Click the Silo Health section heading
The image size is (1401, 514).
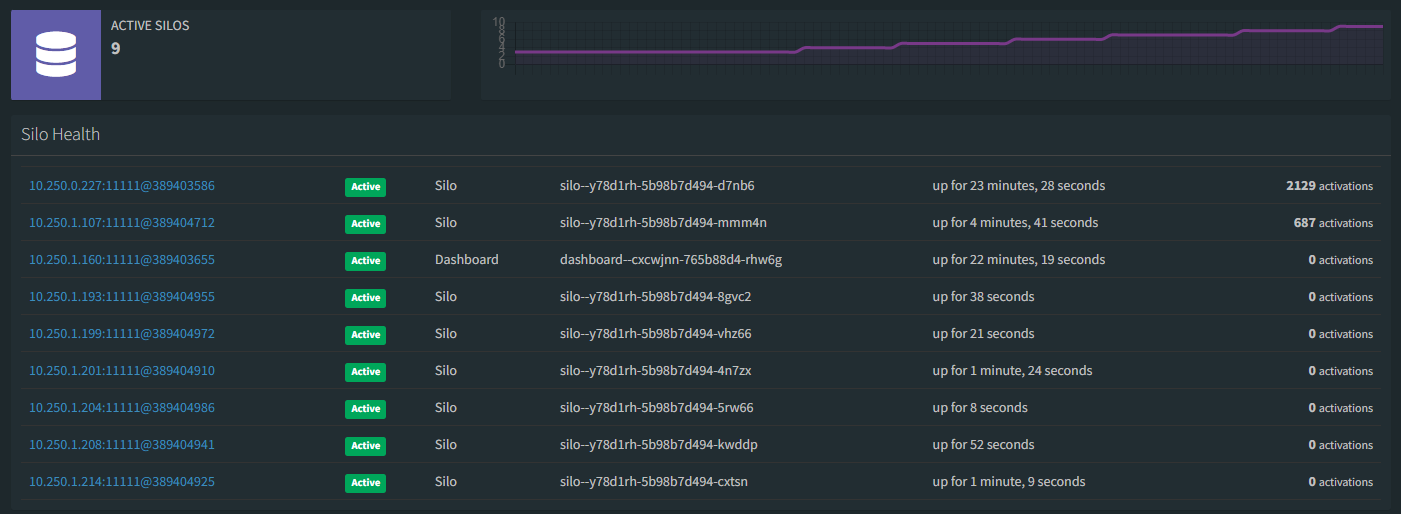[x=61, y=134]
